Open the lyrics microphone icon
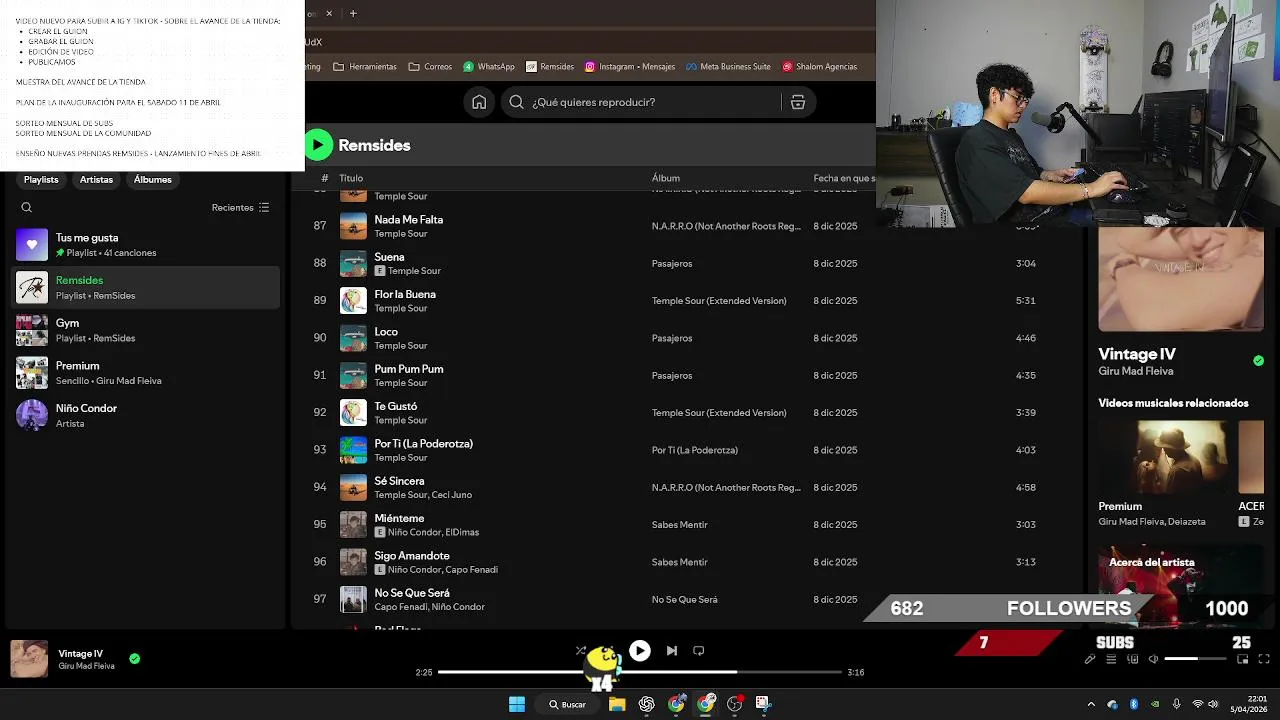Image resolution: width=1280 pixels, height=720 pixels. [x=1090, y=659]
